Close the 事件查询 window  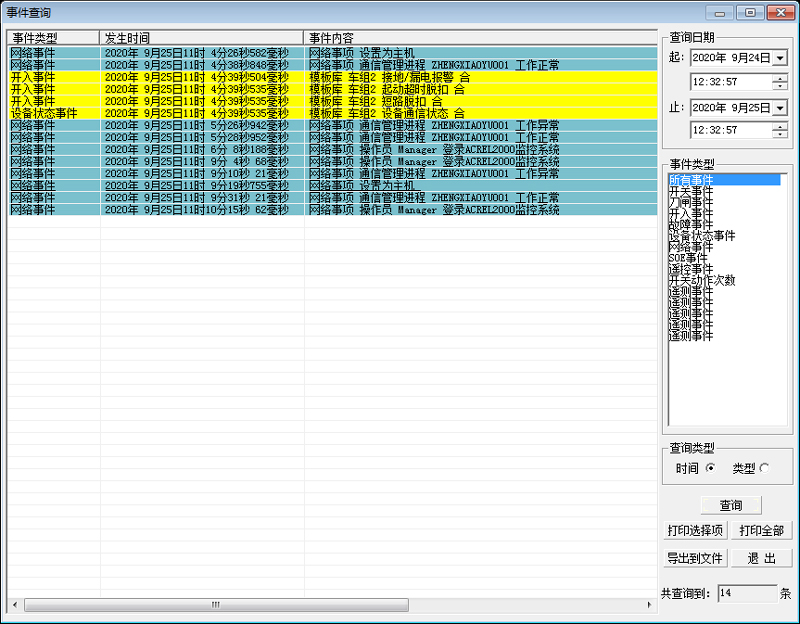[781, 13]
